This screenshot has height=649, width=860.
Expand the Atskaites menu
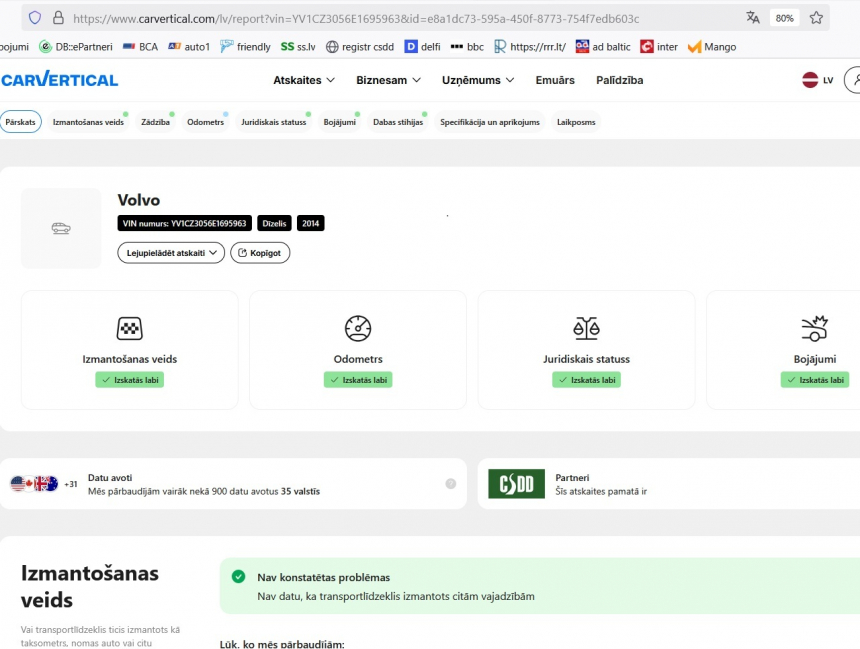(304, 80)
